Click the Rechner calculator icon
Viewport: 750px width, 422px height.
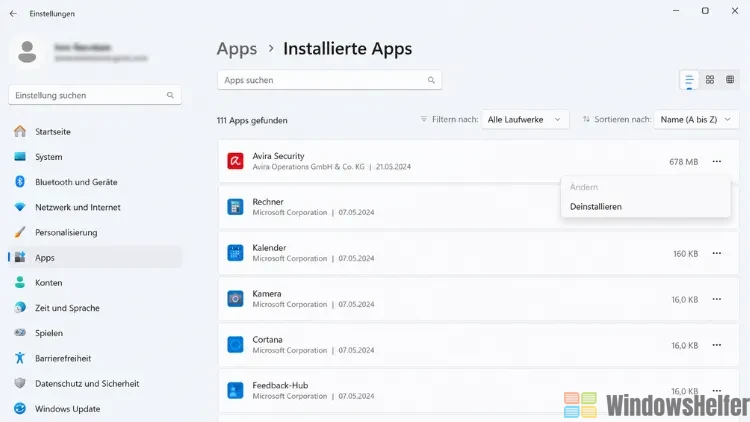235,207
